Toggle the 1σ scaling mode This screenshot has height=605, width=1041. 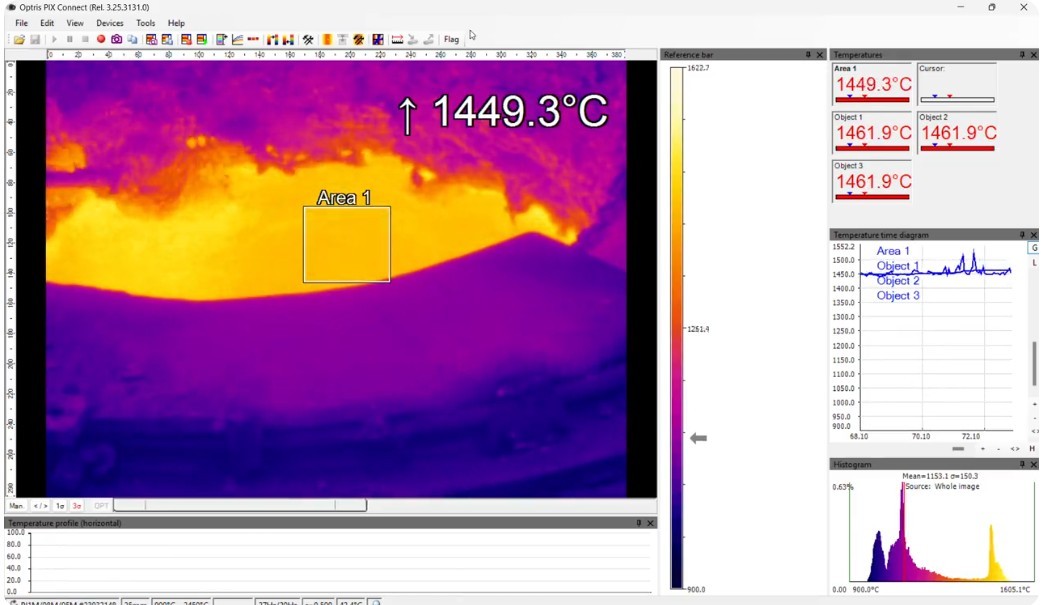(x=60, y=505)
